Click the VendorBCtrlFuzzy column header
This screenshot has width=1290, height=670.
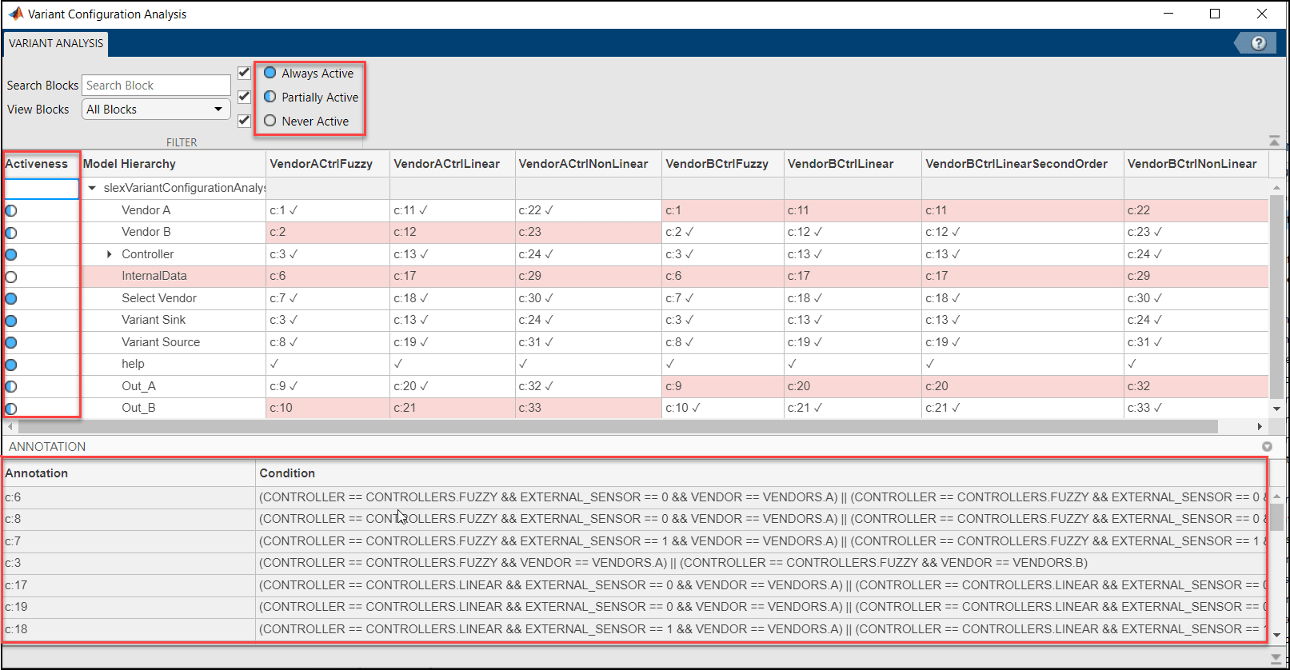point(716,163)
